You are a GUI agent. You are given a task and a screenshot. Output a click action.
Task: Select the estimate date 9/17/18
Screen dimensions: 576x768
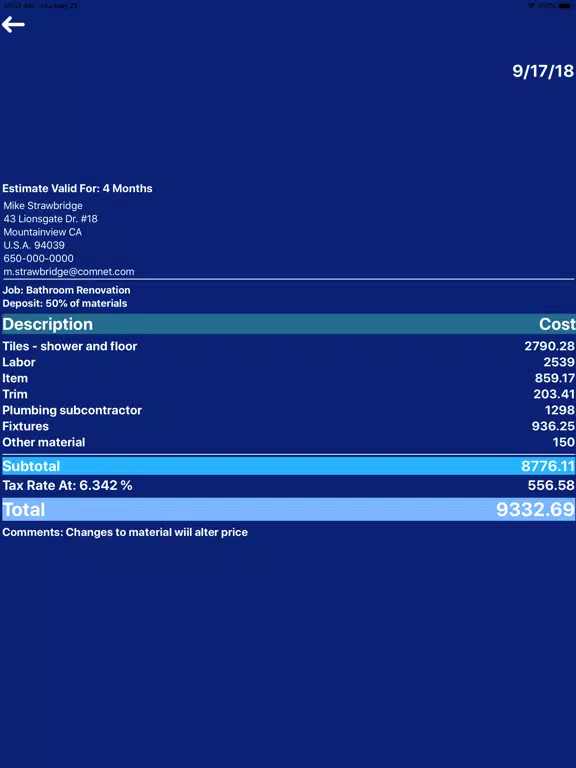click(x=543, y=71)
